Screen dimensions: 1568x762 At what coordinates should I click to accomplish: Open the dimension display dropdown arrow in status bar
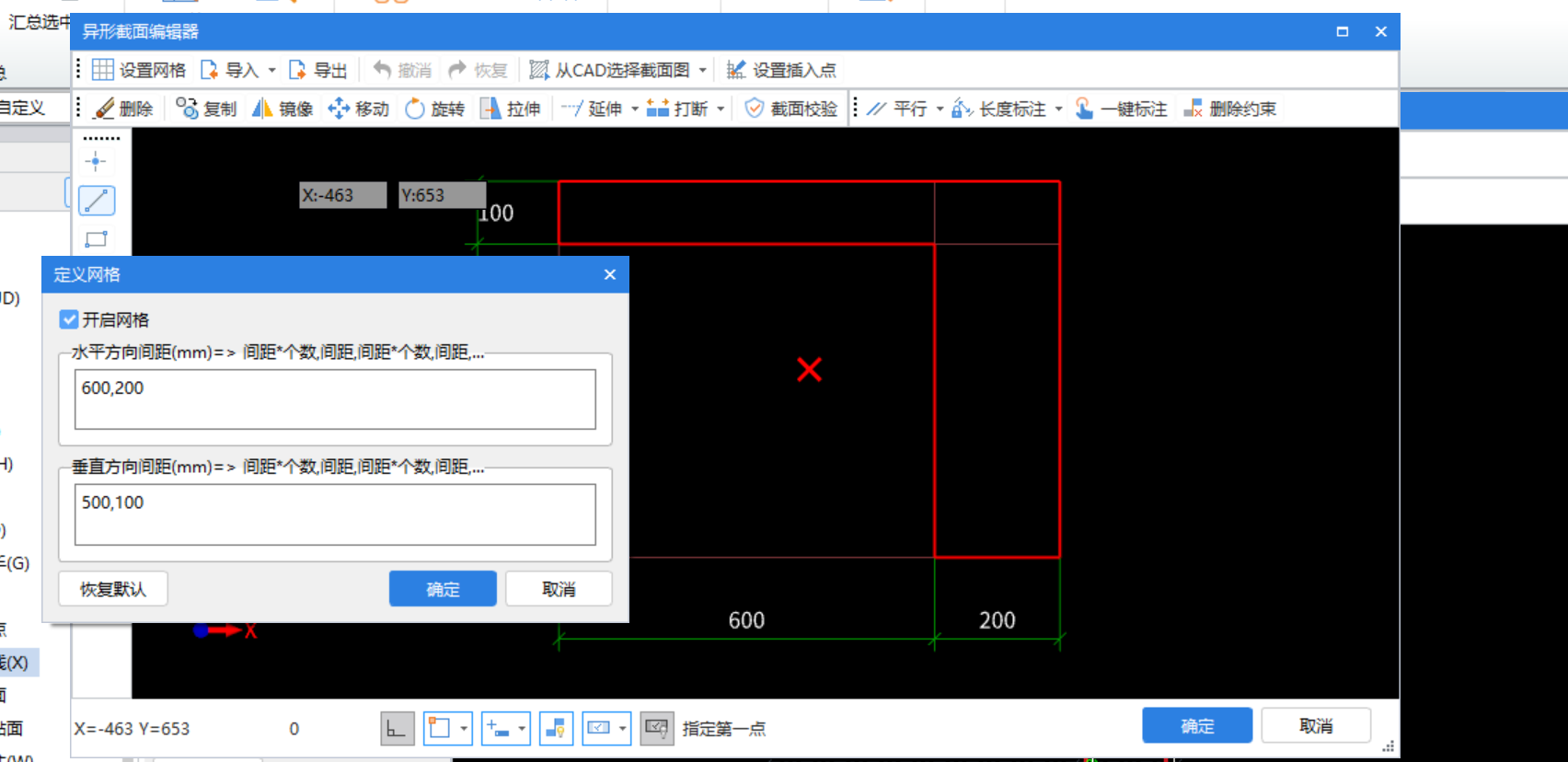click(x=623, y=729)
